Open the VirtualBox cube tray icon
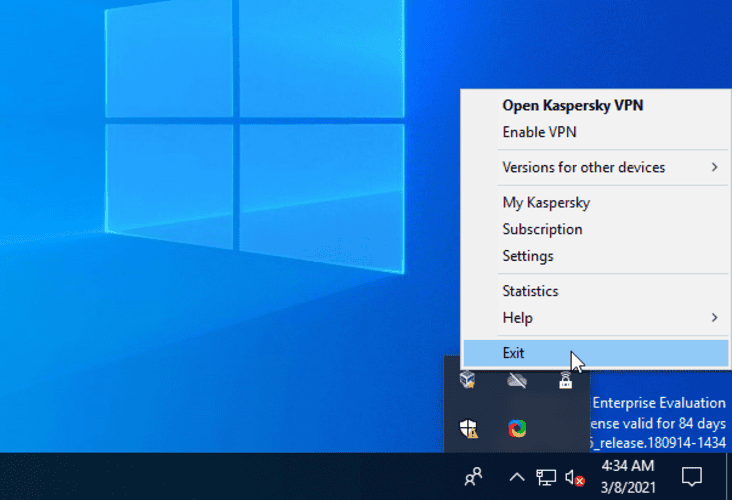Screen dimensions: 732x500 coord(467,380)
